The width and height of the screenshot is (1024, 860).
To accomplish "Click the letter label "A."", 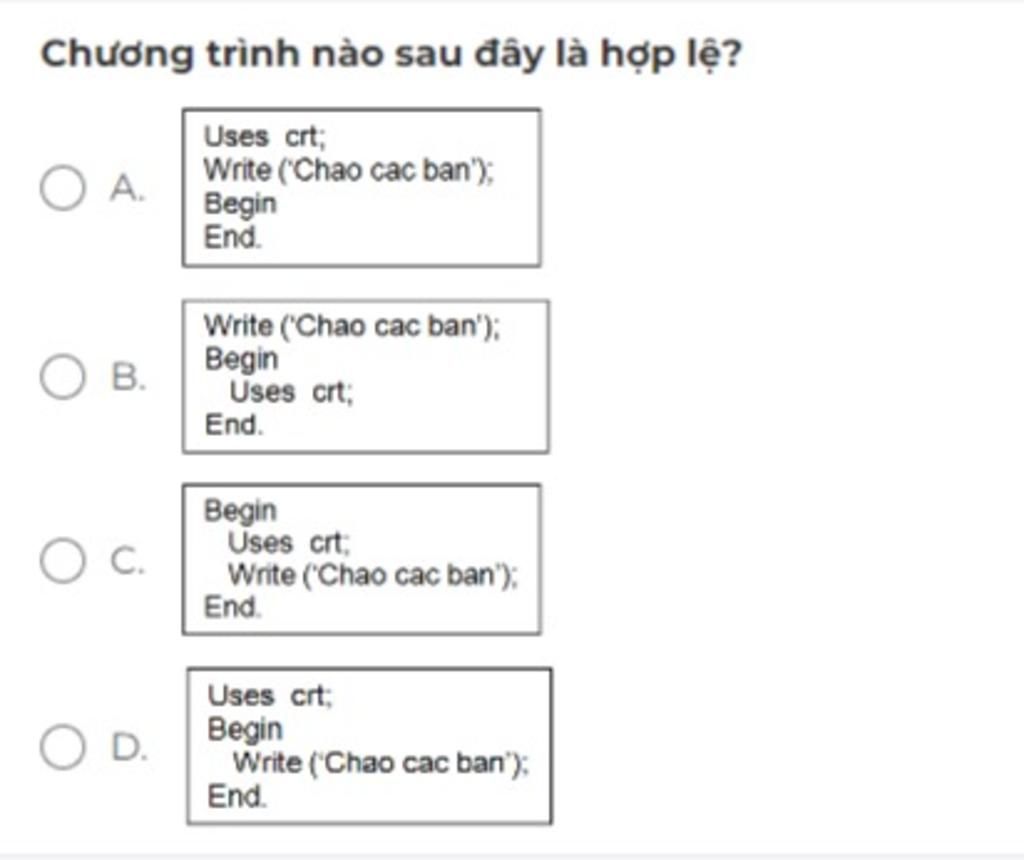I will tap(127, 188).
